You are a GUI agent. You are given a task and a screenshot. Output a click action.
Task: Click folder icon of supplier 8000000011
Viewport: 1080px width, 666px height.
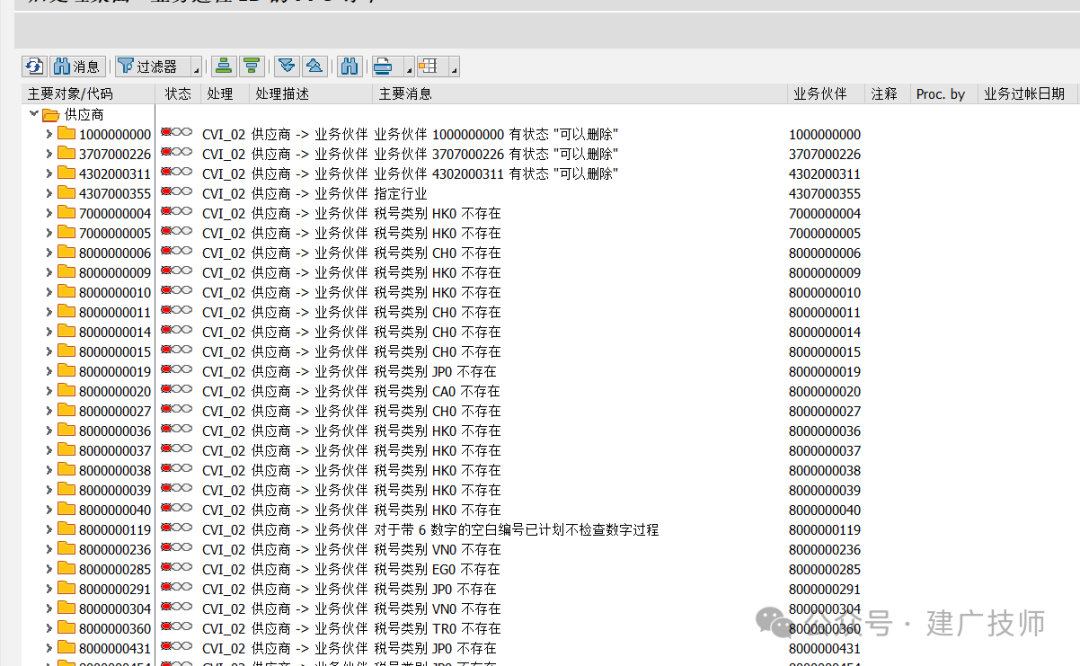pyautogui.click(x=66, y=311)
